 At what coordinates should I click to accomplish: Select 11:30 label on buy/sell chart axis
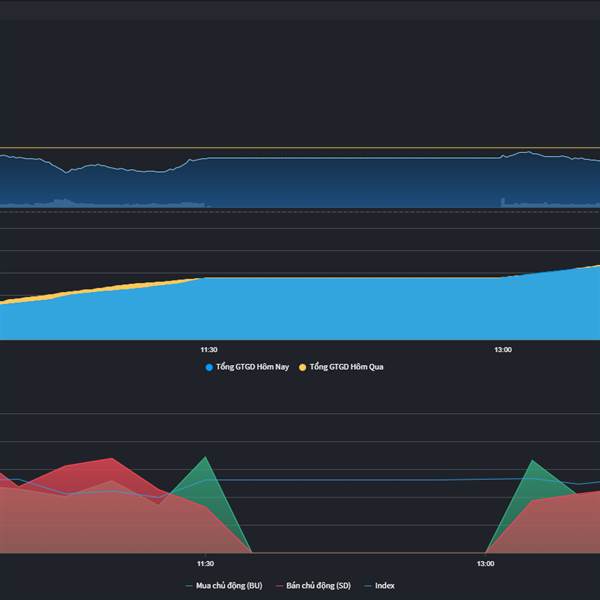[x=205, y=564]
